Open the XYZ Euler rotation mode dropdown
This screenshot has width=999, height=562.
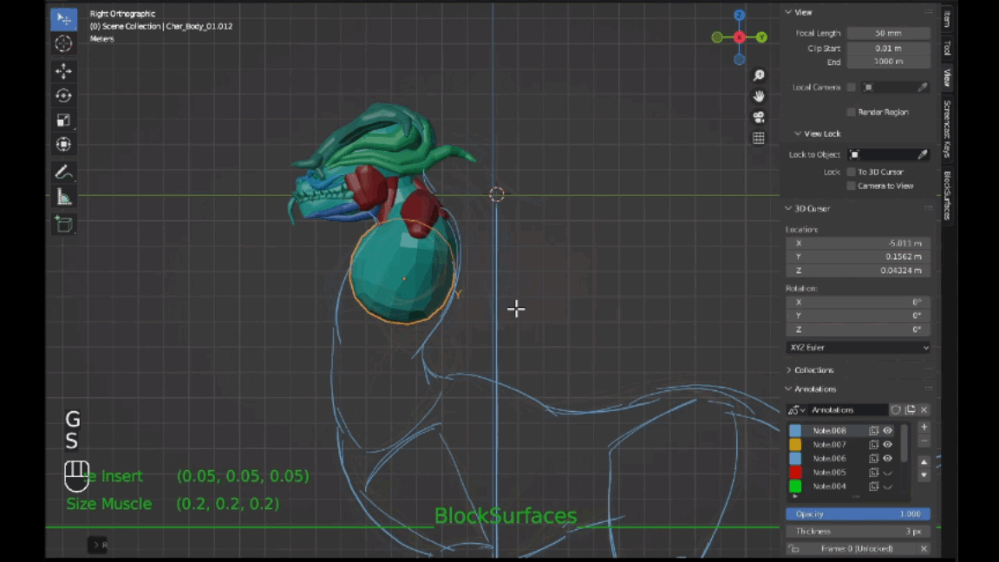tap(858, 348)
